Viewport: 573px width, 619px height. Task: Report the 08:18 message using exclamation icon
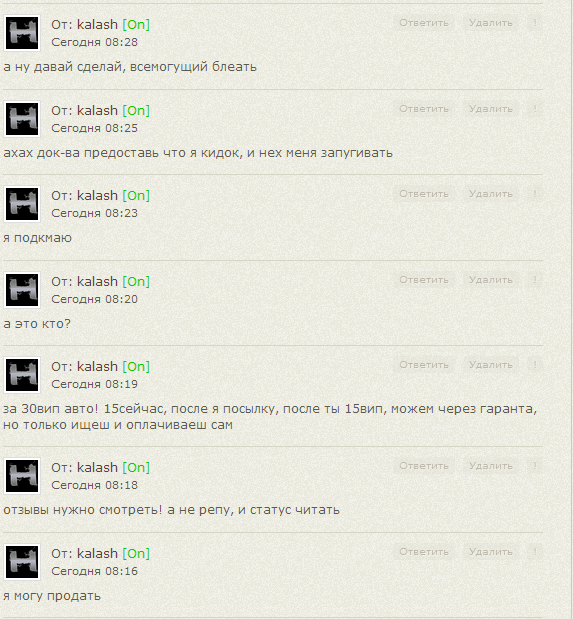(535, 466)
